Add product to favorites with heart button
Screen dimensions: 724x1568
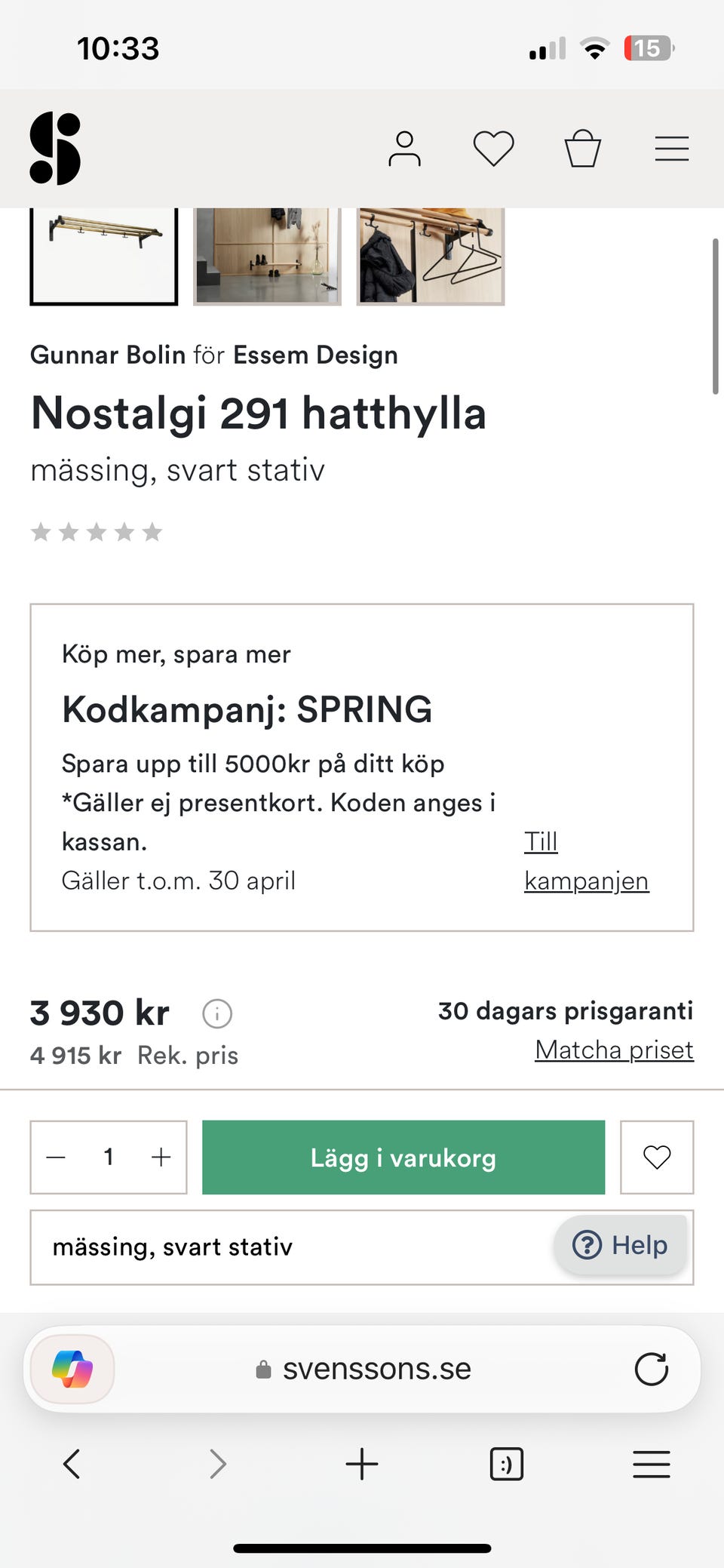pos(656,1157)
